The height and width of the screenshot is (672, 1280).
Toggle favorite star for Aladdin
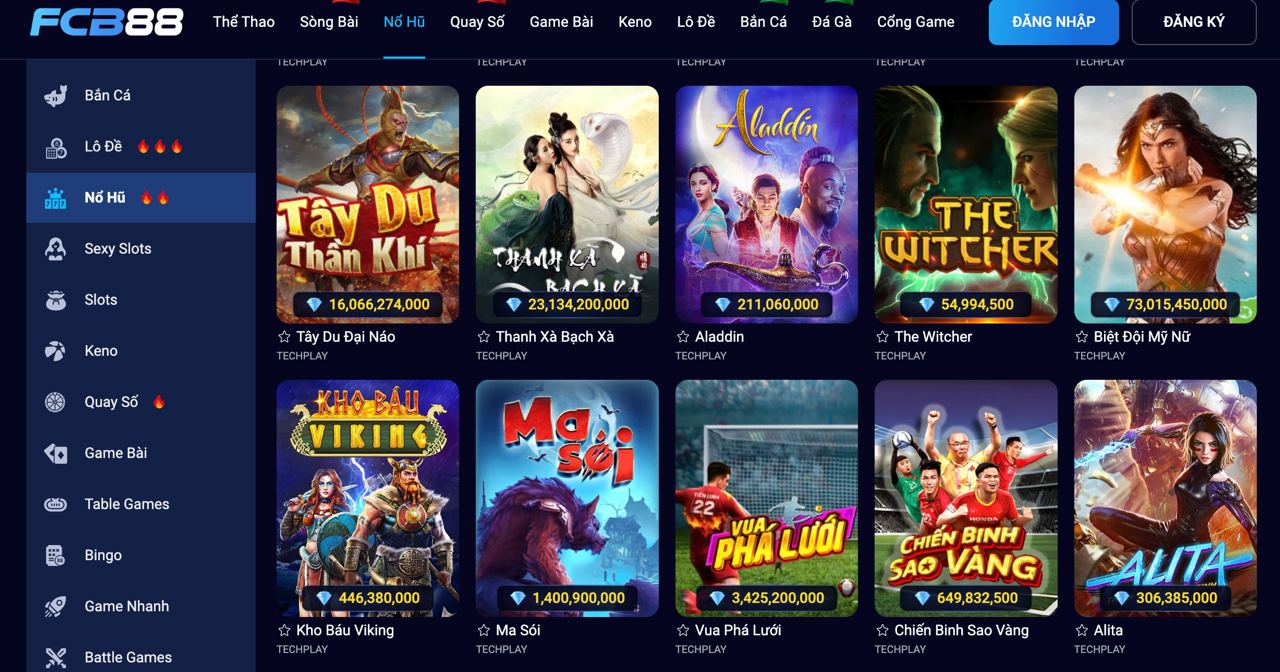[x=683, y=337]
